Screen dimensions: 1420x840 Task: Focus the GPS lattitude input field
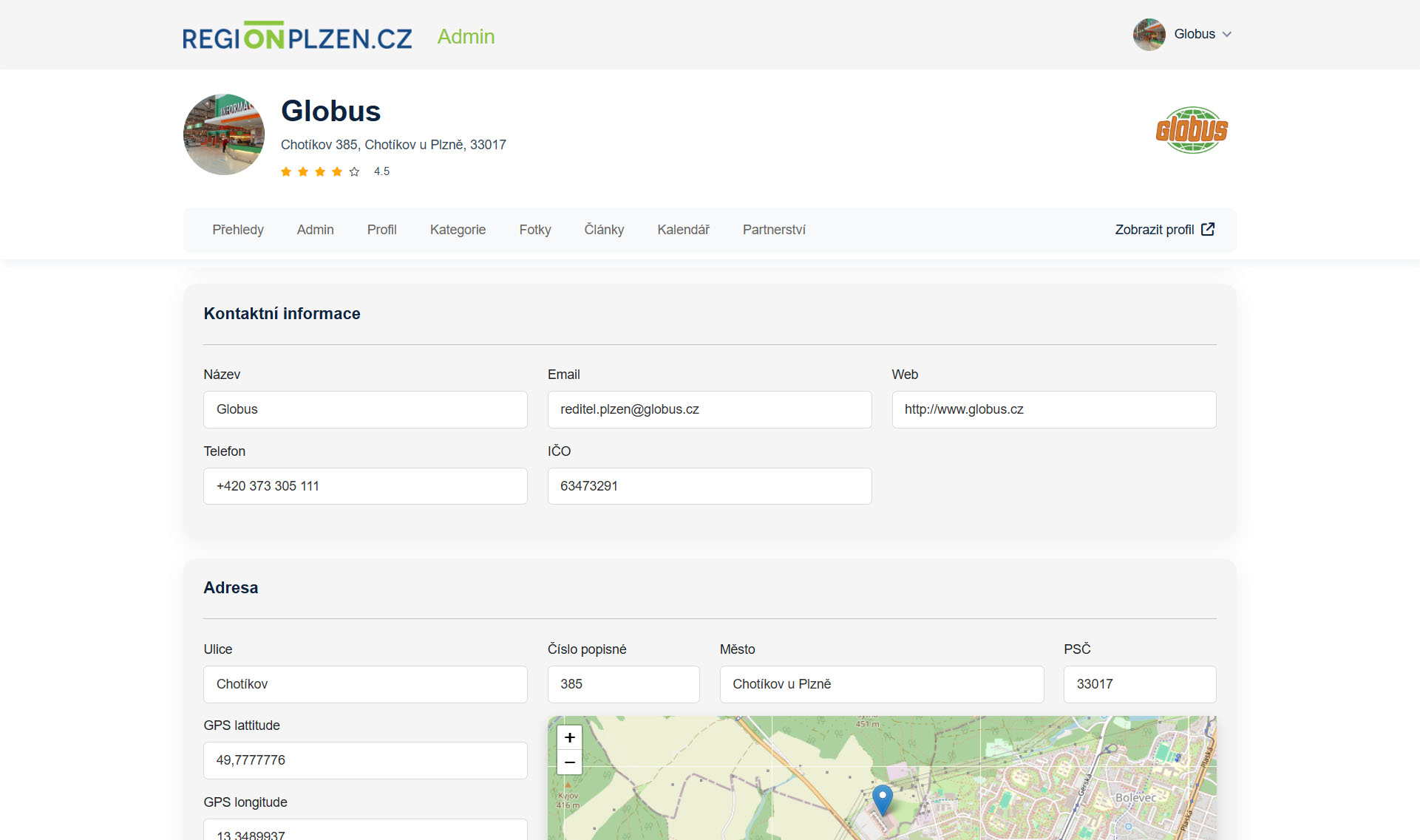pos(365,760)
